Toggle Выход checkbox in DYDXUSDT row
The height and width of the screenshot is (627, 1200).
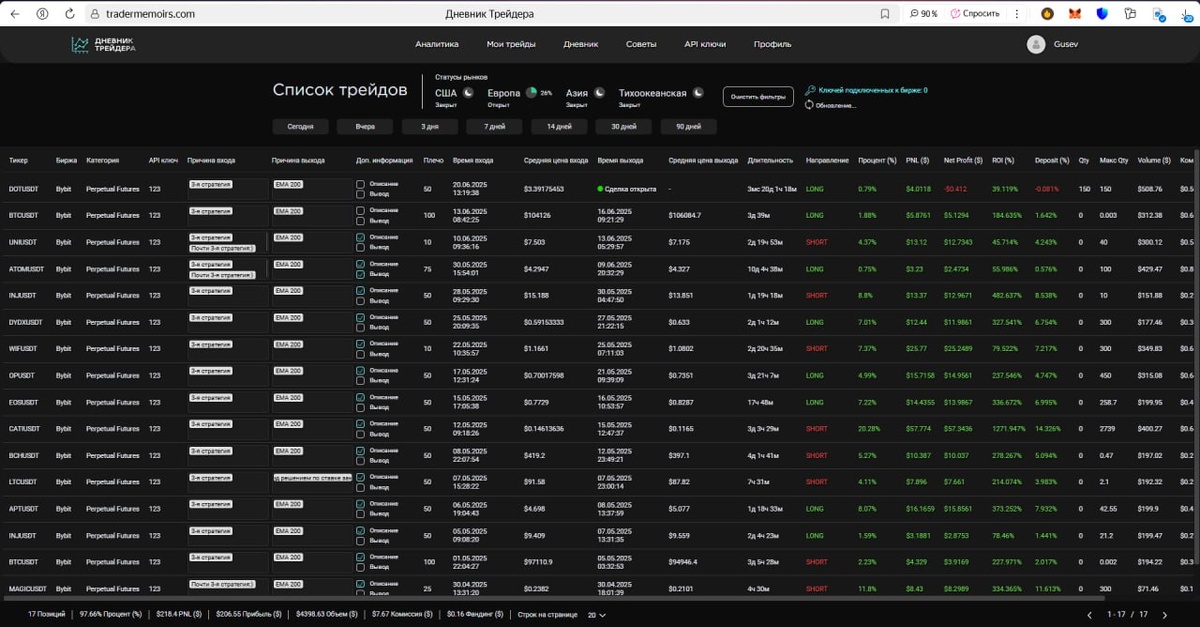[360, 327]
